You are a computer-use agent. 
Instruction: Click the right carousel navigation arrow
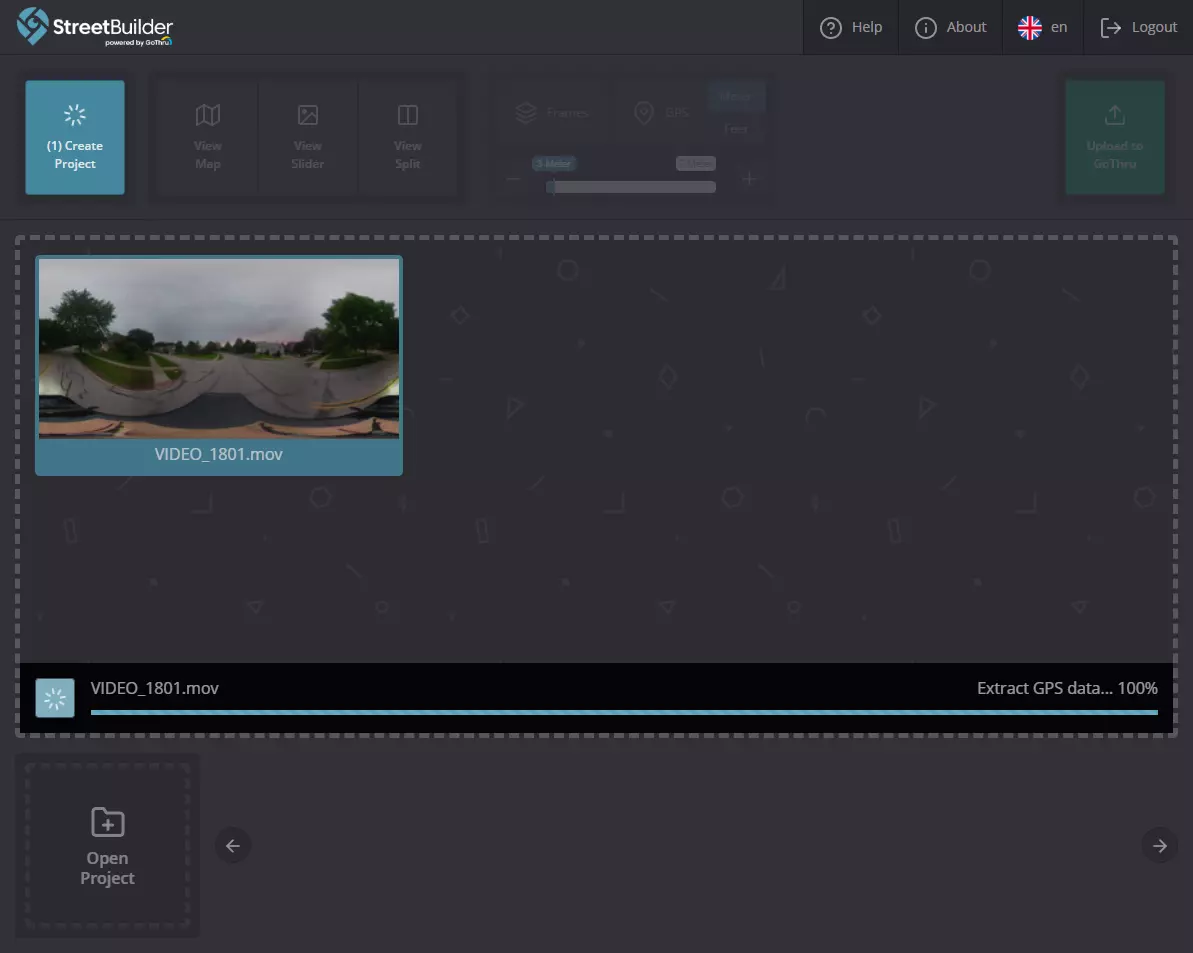(x=1159, y=845)
